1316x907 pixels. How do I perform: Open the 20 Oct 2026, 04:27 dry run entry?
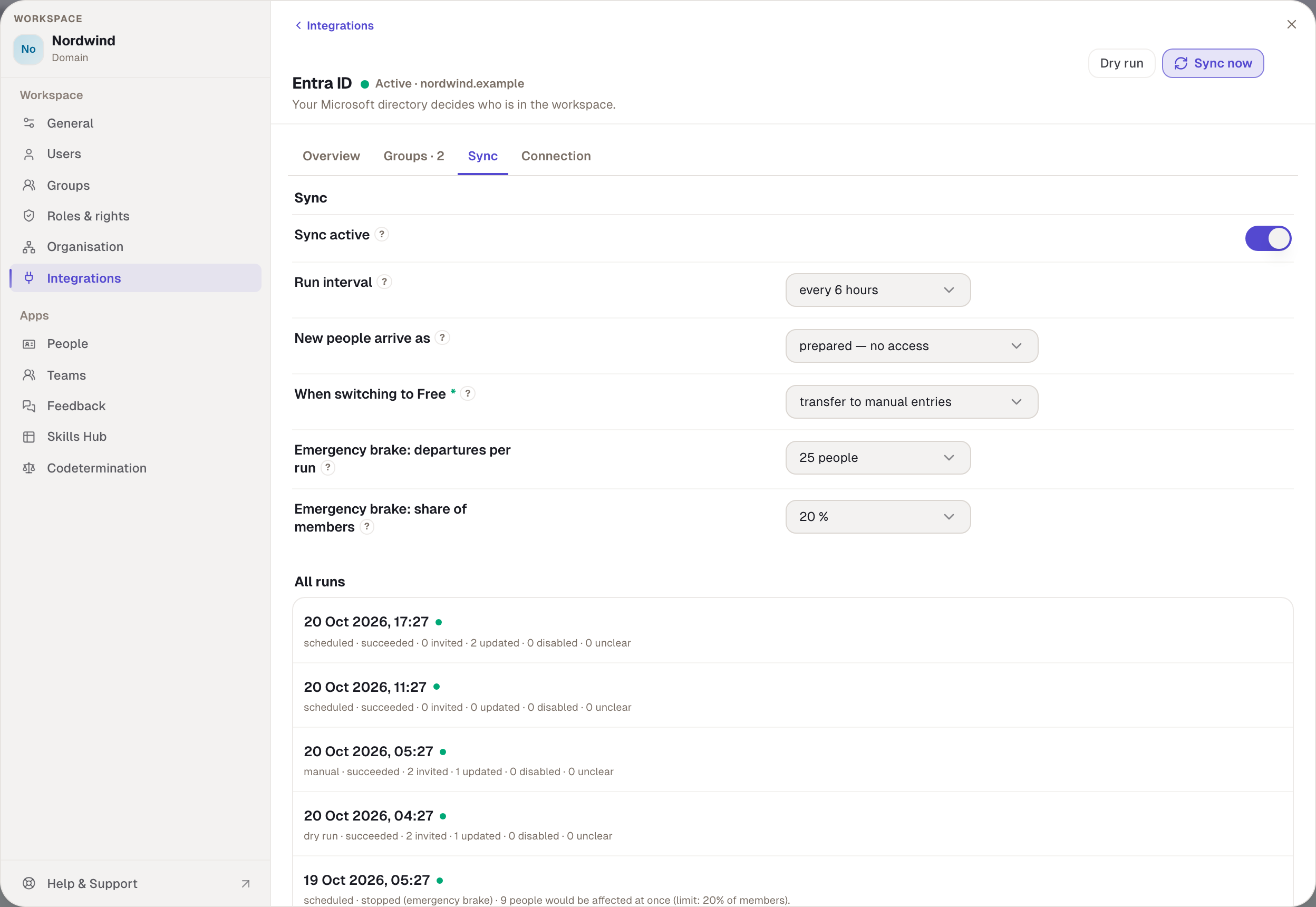792,824
